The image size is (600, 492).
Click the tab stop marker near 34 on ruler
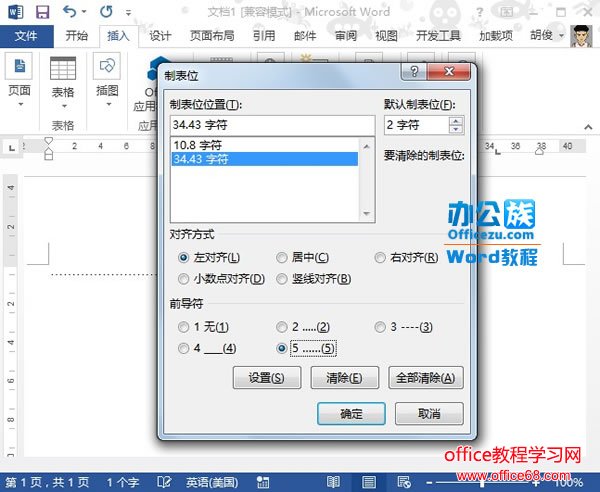click(x=497, y=152)
